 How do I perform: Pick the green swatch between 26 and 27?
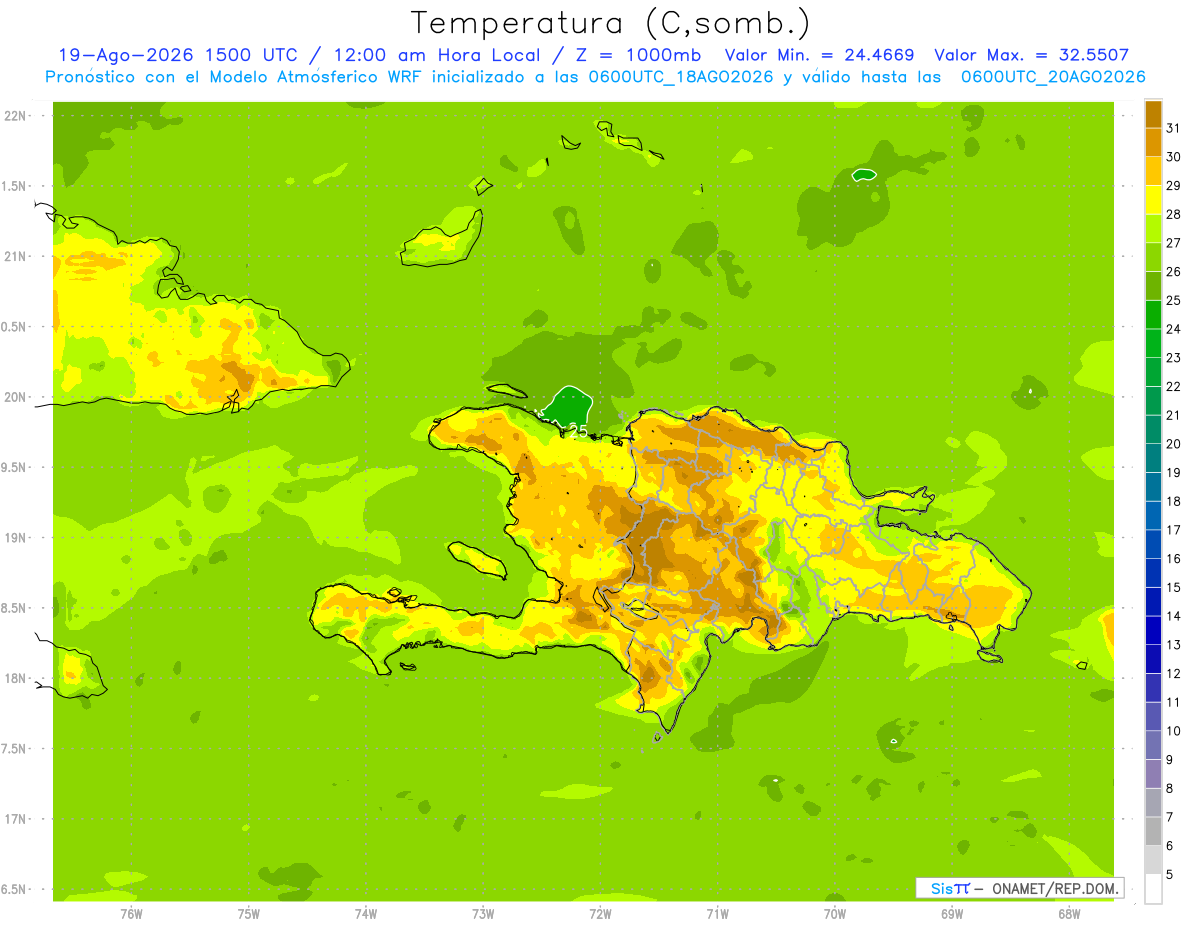(1153, 258)
